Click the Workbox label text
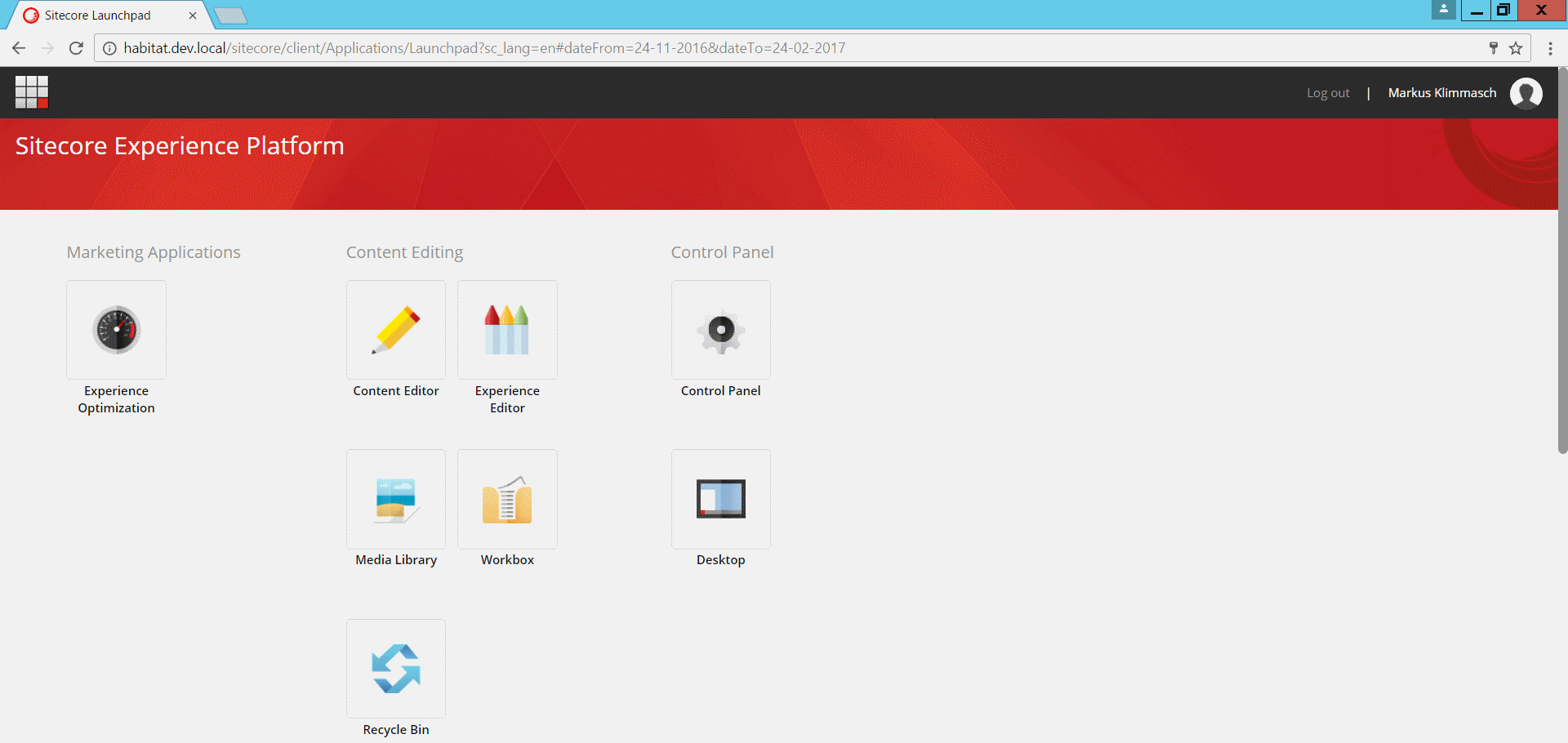The width and height of the screenshot is (1568, 743). tap(507, 560)
